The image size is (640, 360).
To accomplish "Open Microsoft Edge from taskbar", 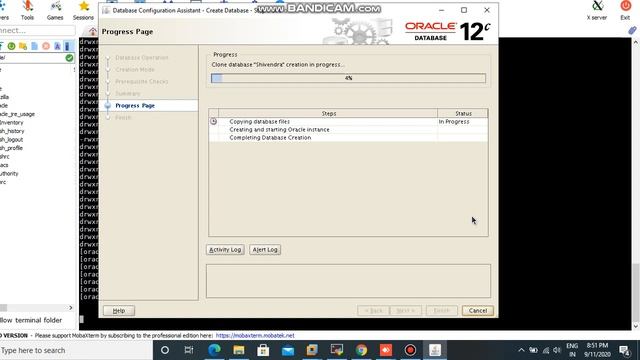I will pos(214,350).
